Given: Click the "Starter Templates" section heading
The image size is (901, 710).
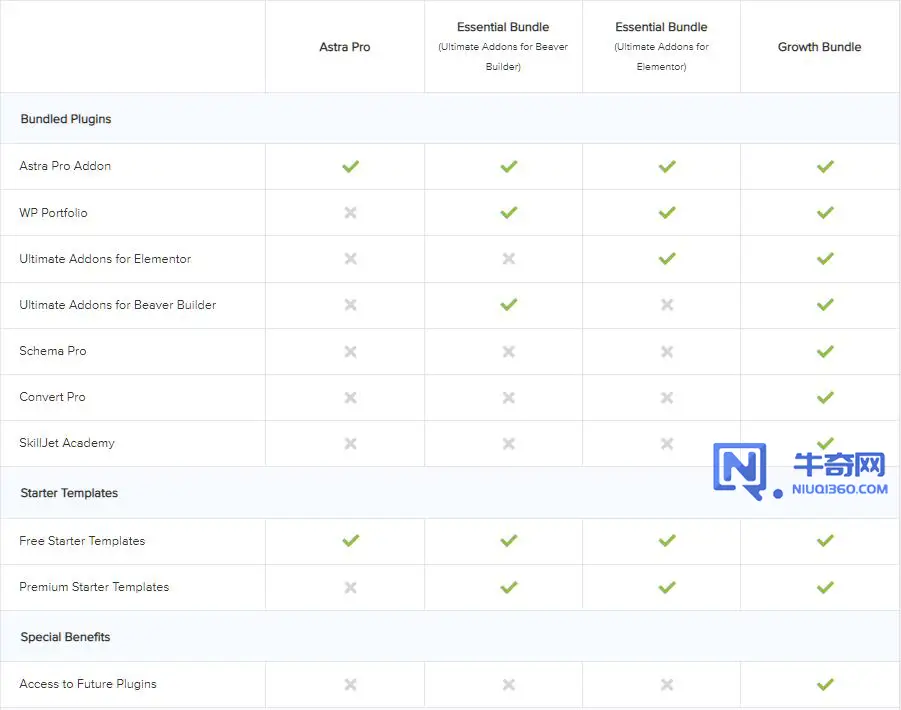Looking at the screenshot, I should tap(69, 493).
